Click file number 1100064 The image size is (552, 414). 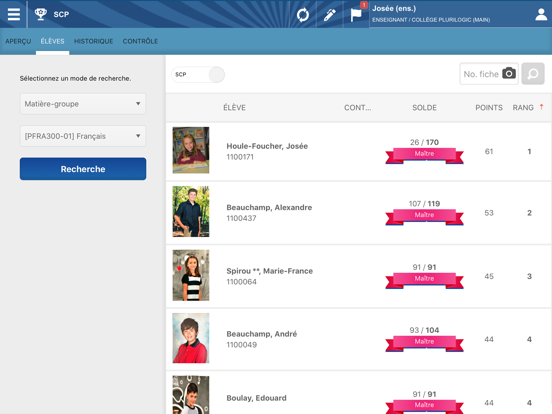pyautogui.click(x=241, y=282)
